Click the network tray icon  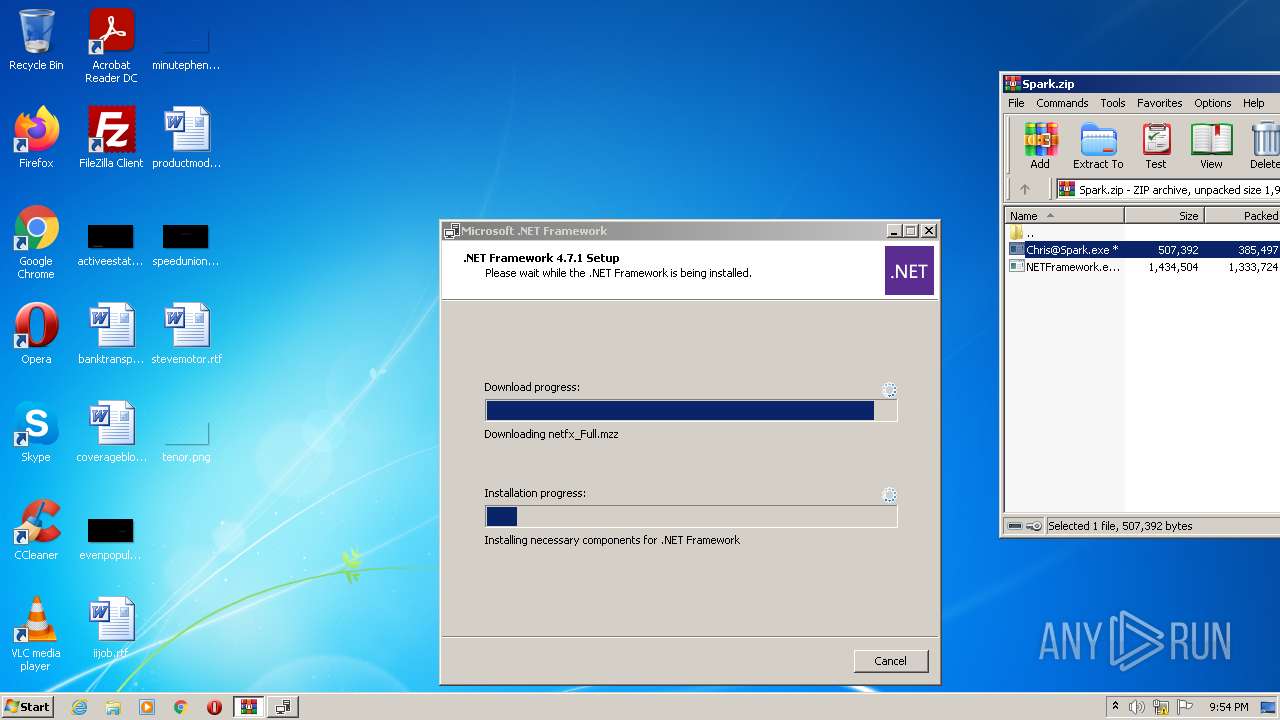click(x=1161, y=707)
